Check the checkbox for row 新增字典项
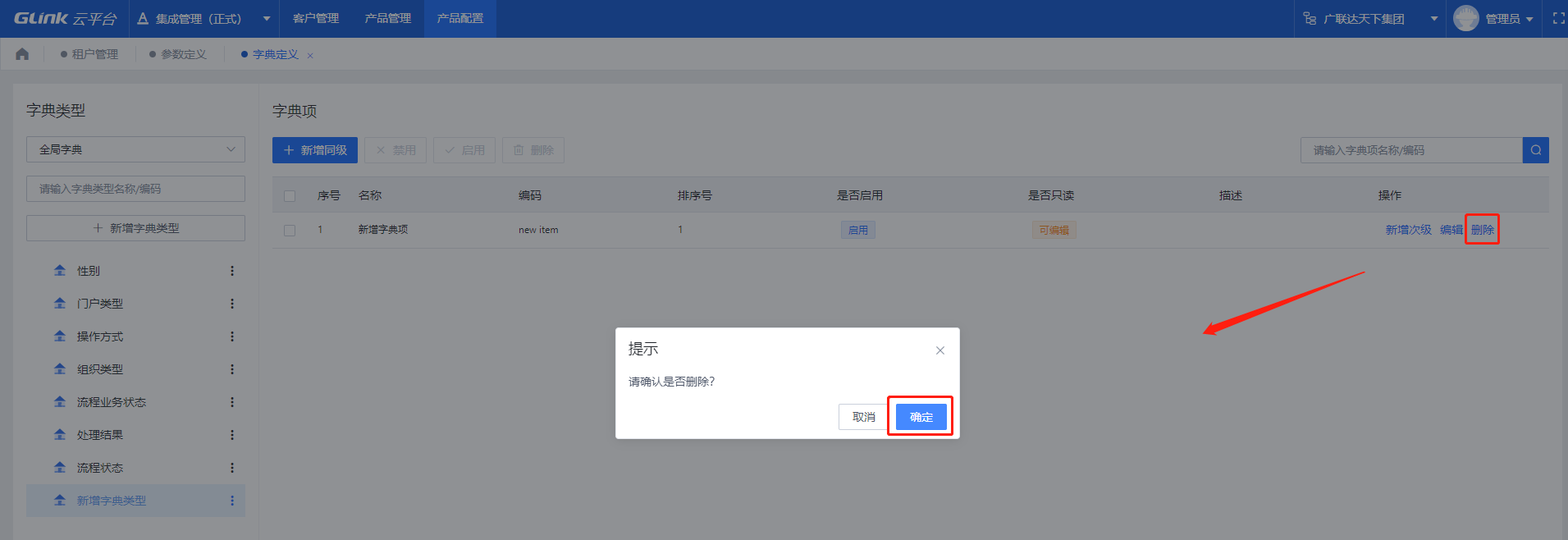The width and height of the screenshot is (1568, 540). pyautogui.click(x=290, y=231)
